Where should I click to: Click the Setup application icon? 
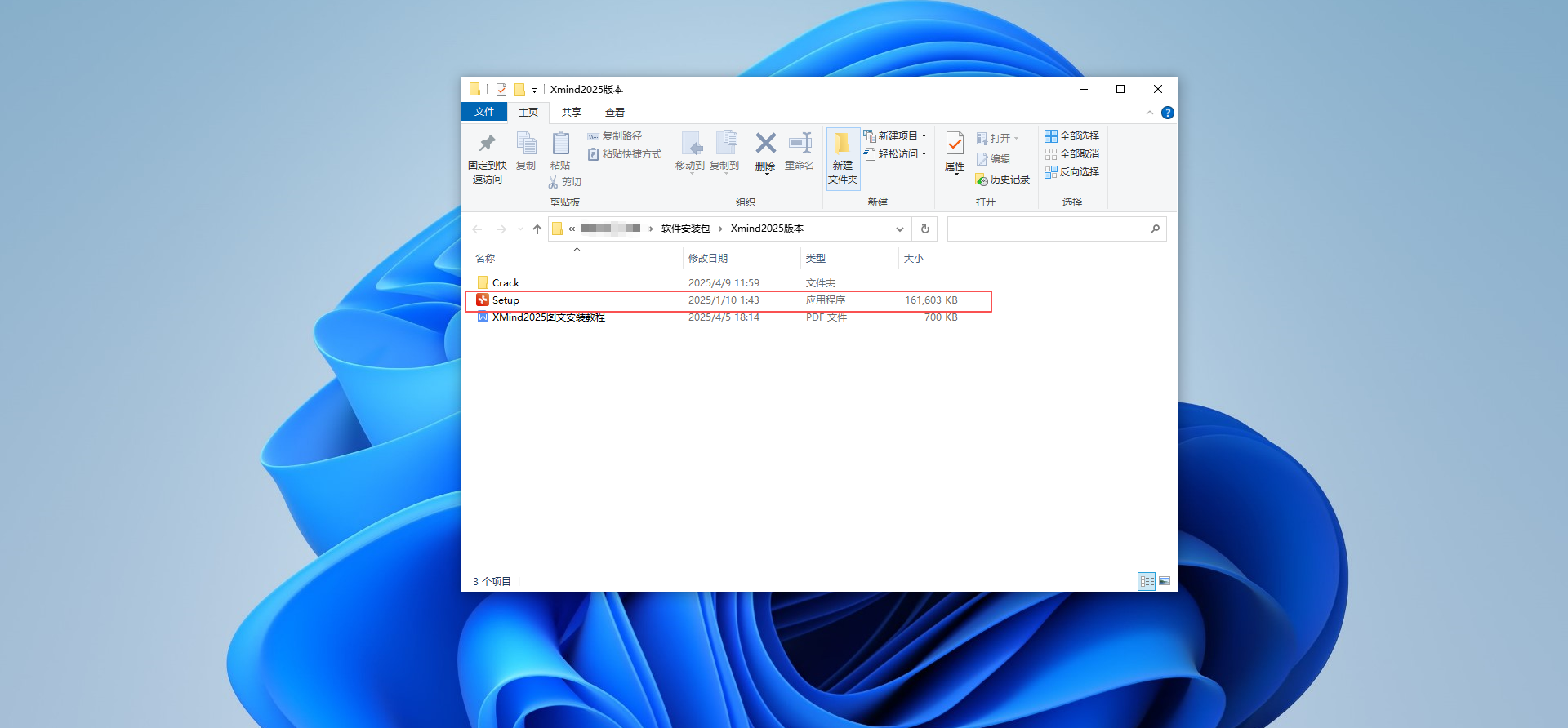483,300
